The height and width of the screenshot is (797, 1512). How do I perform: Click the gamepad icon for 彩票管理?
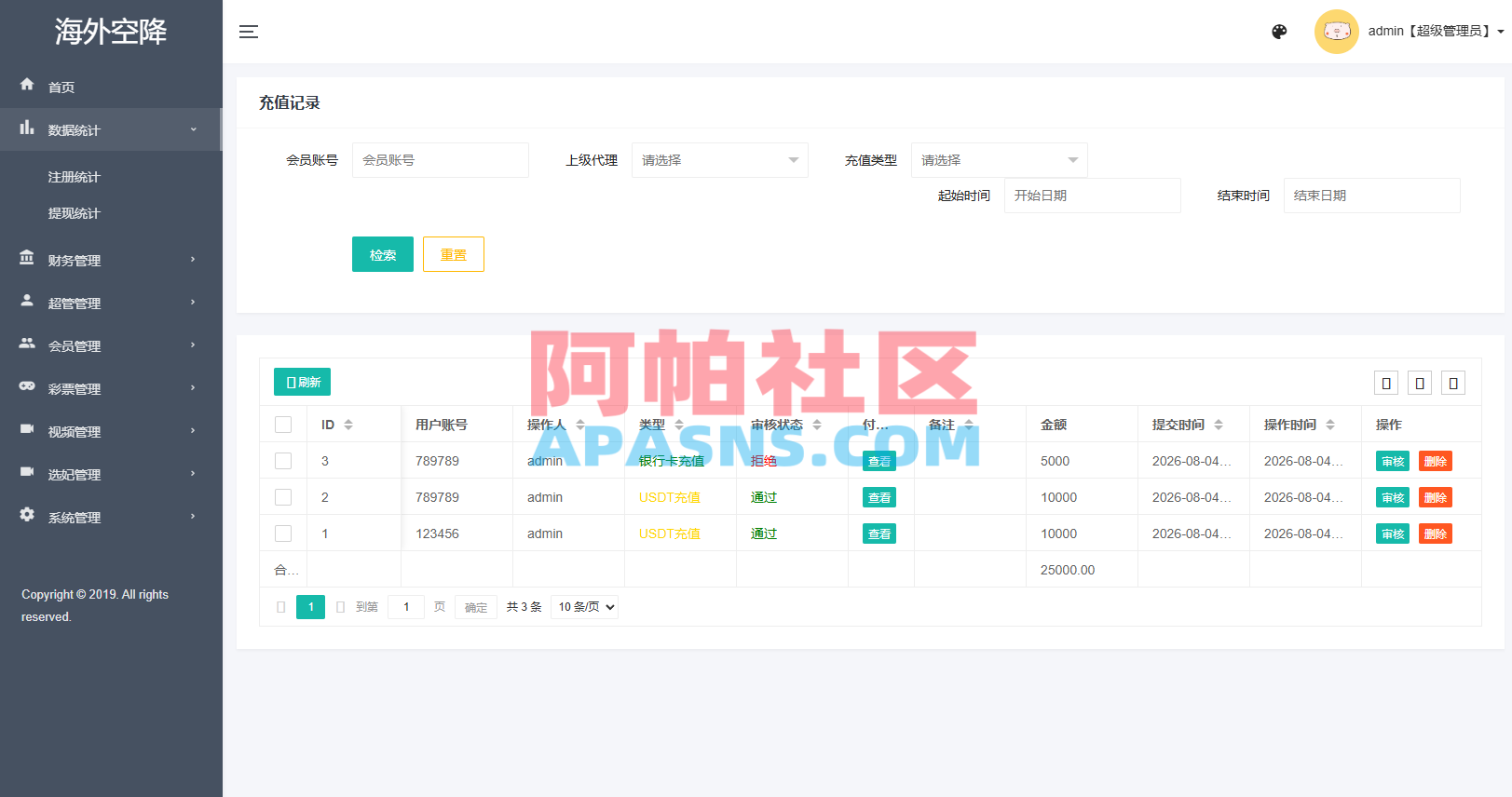click(x=27, y=386)
